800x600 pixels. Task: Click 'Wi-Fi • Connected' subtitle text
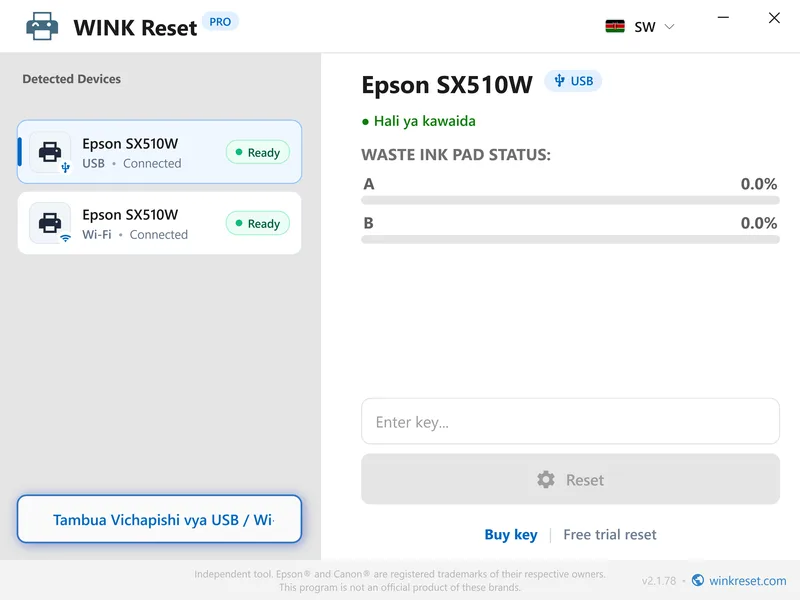[135, 234]
